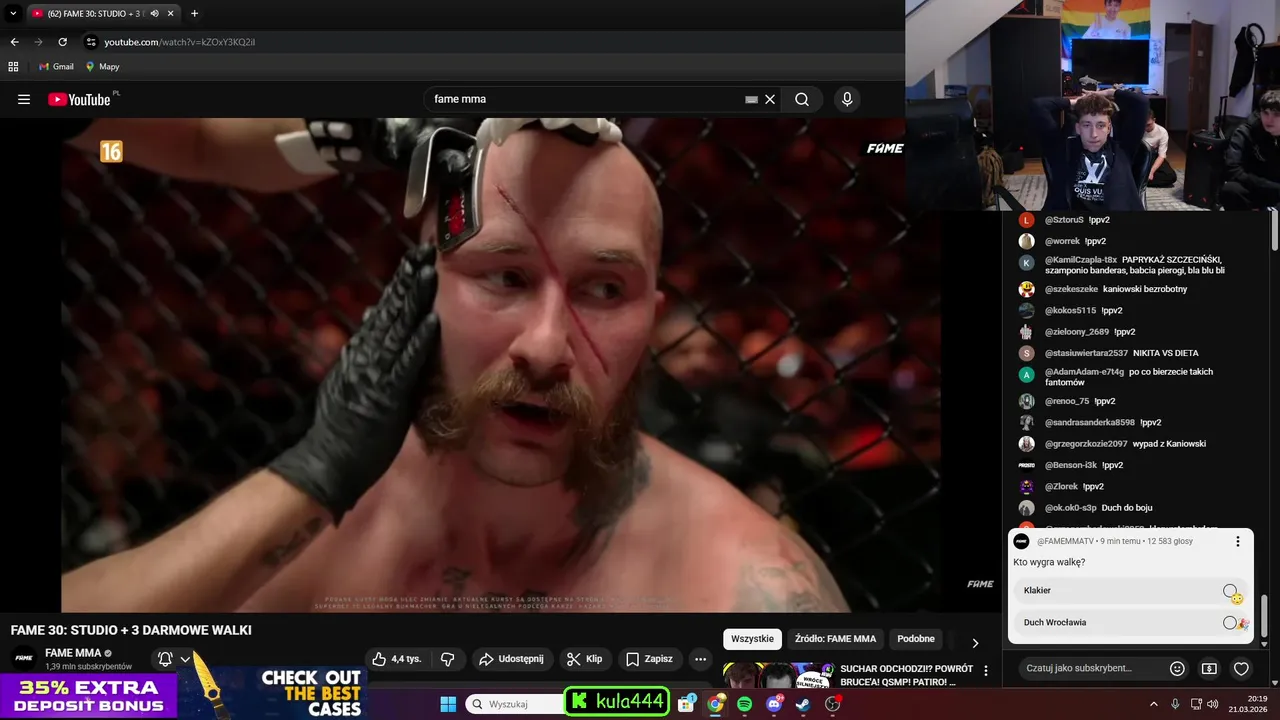Click the 'Czatuj jako subskrybent' chat input
Image resolution: width=1280 pixels, height=720 pixels.
pyautogui.click(x=1092, y=668)
